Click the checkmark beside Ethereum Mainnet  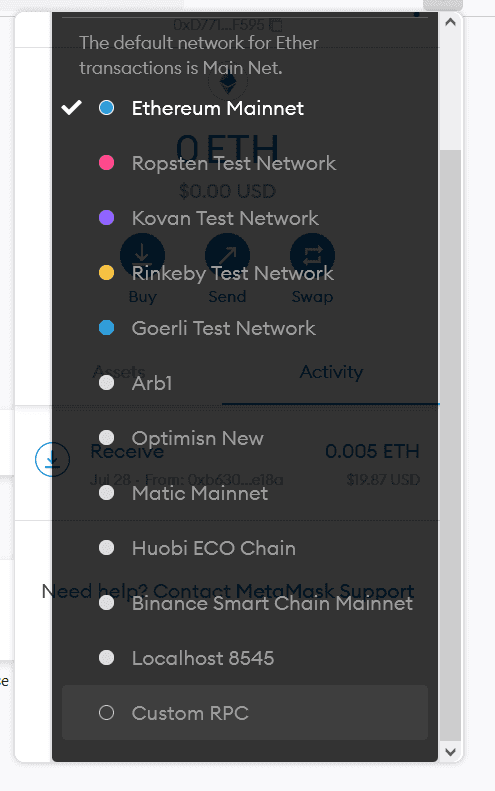[72, 107]
